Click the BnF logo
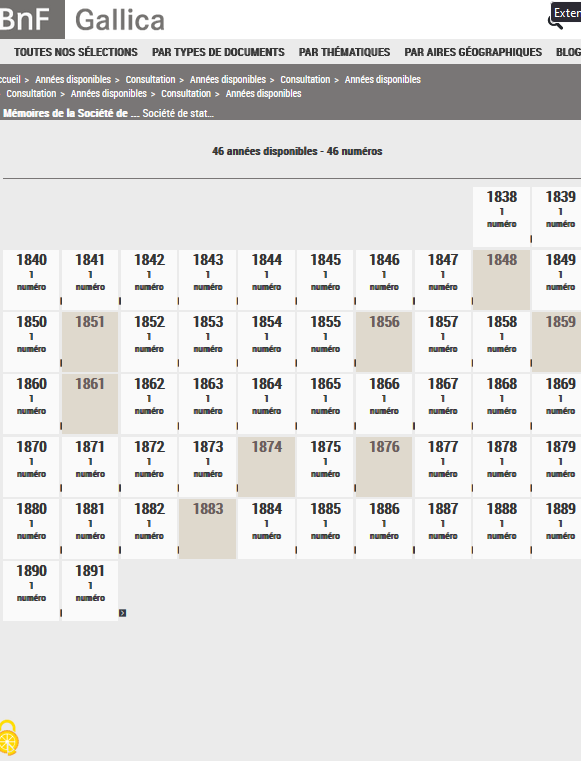The width and height of the screenshot is (581, 761). pyautogui.click(x=31, y=19)
